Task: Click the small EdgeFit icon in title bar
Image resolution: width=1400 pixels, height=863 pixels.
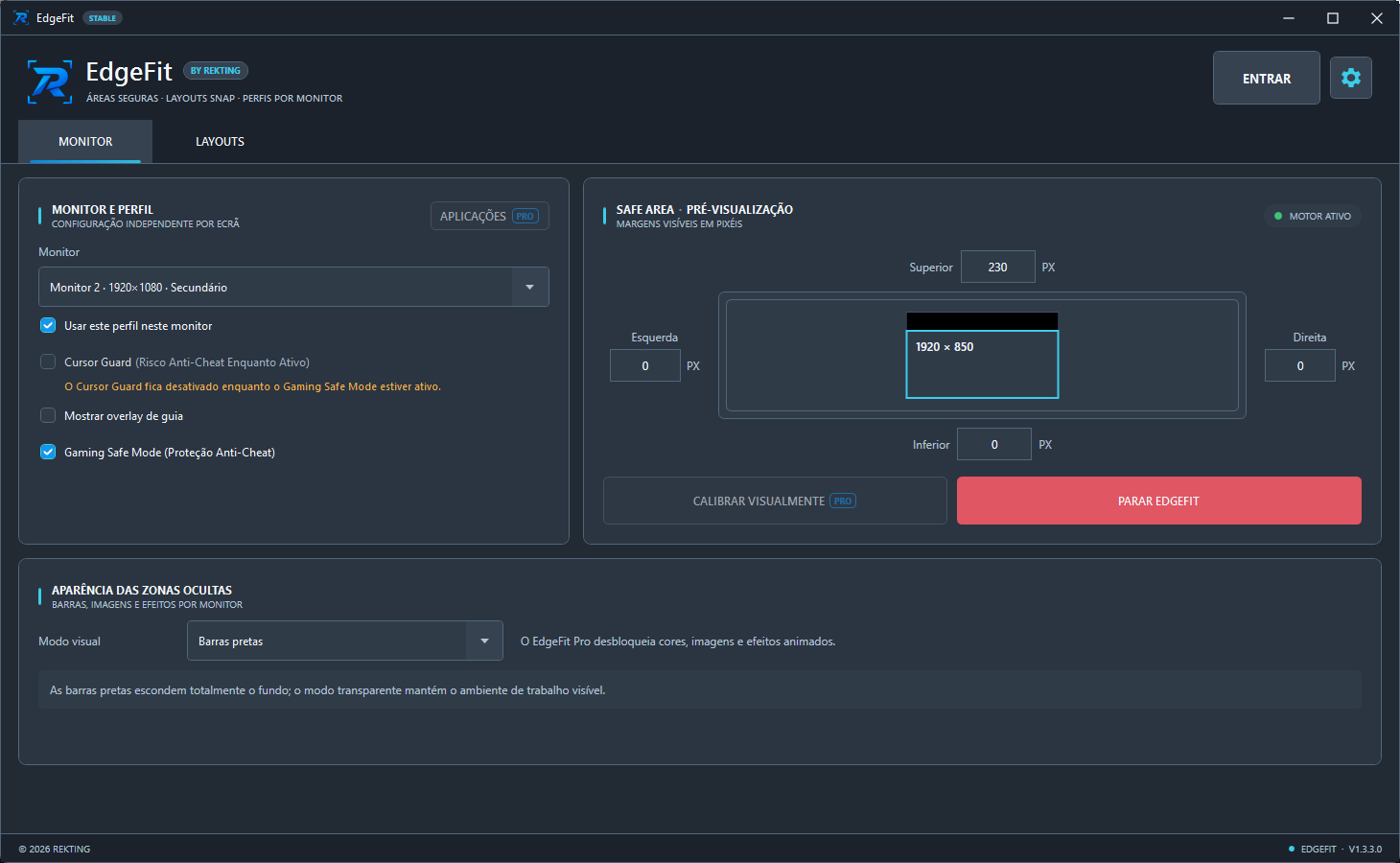Action: tap(20, 18)
